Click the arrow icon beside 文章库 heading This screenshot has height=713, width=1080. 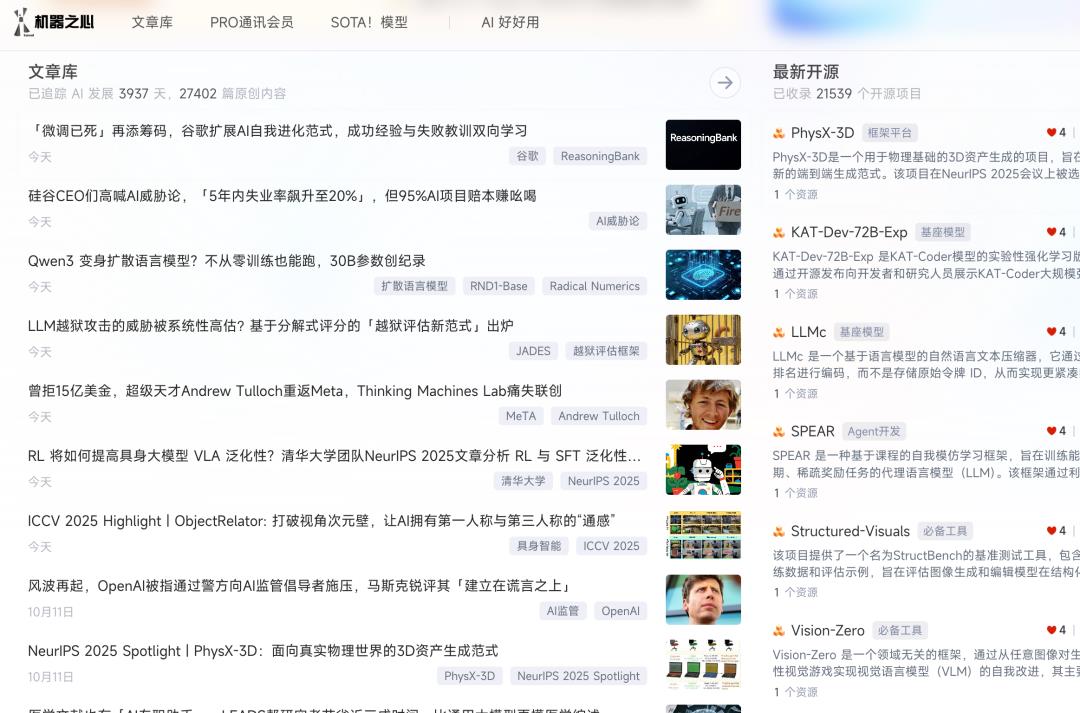coord(725,83)
